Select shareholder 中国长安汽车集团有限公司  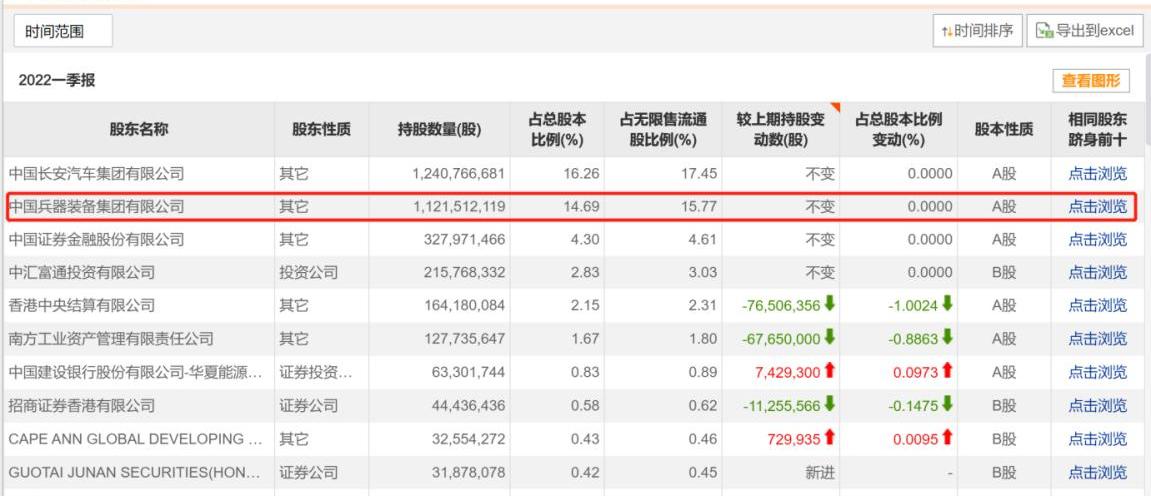tap(96, 174)
